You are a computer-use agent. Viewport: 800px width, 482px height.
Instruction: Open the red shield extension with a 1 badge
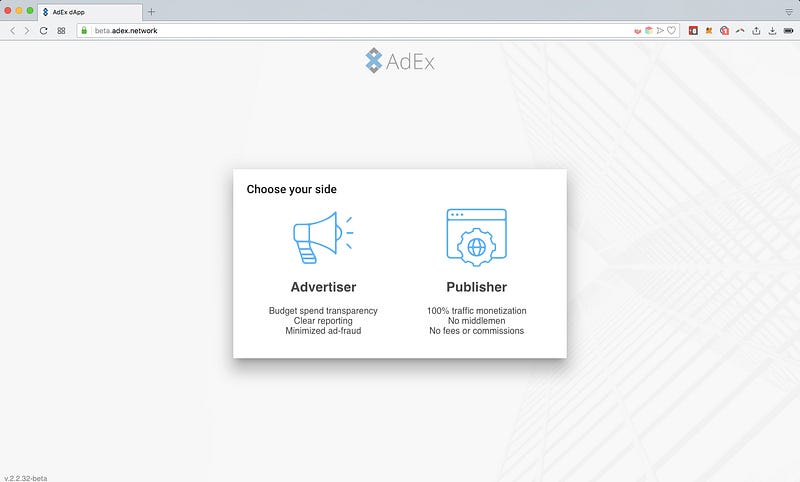tap(724, 31)
